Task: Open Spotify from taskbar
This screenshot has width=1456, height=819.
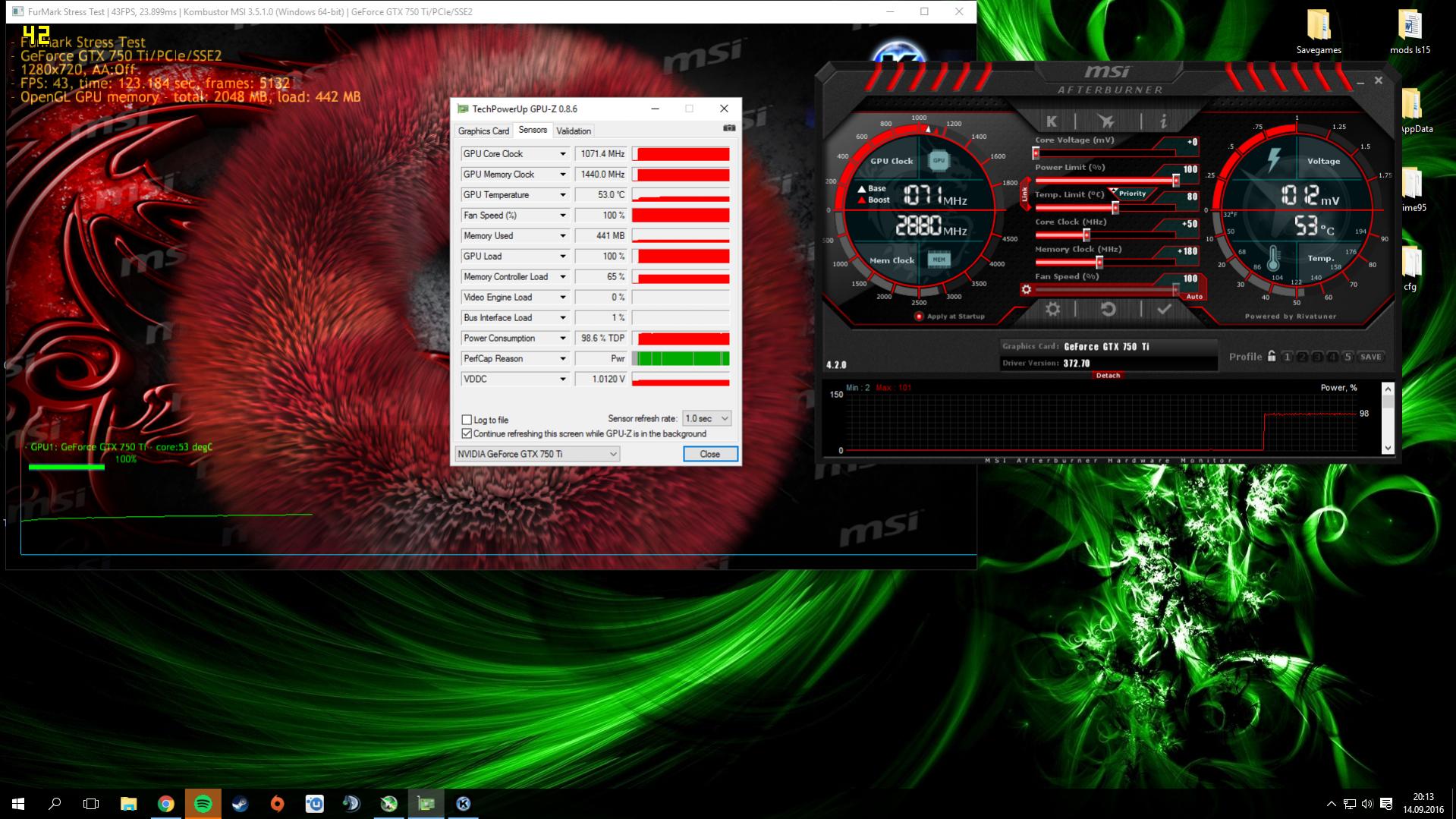Action: point(203,804)
